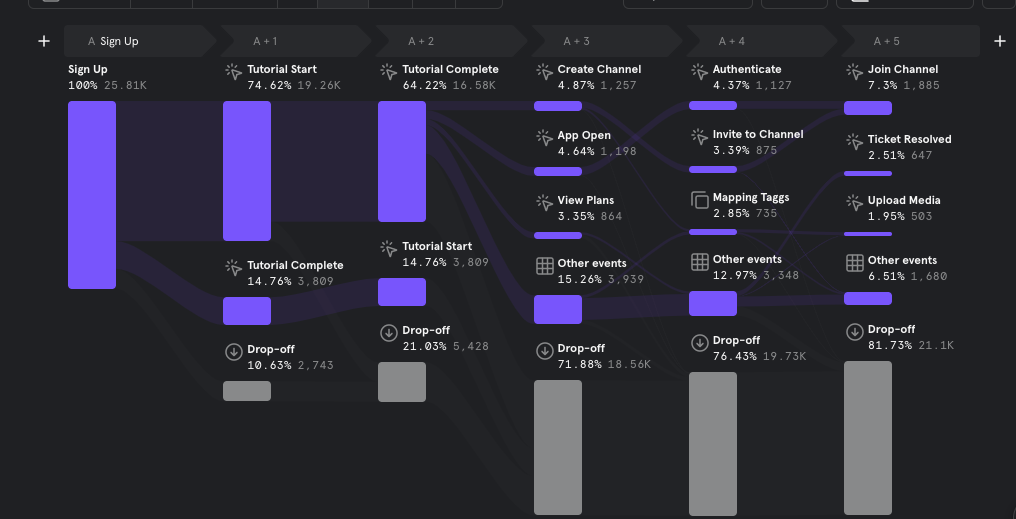Click the Create Channel event icon
Image resolution: width=1016 pixels, height=519 pixels.
[544, 71]
